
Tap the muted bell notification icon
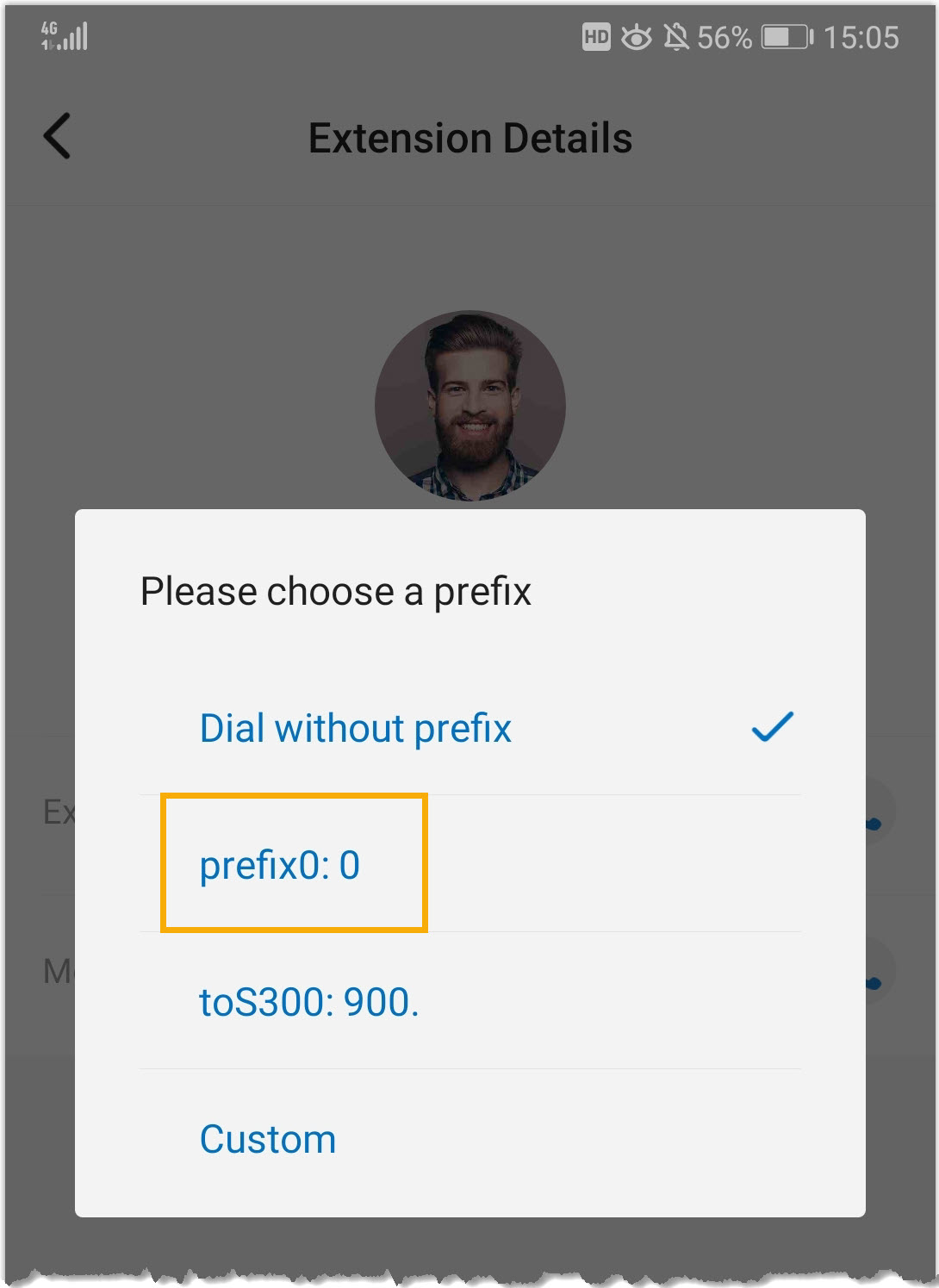click(x=676, y=37)
